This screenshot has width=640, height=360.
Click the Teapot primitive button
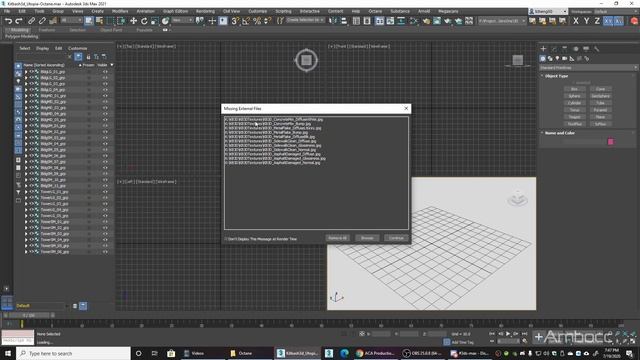point(574,117)
